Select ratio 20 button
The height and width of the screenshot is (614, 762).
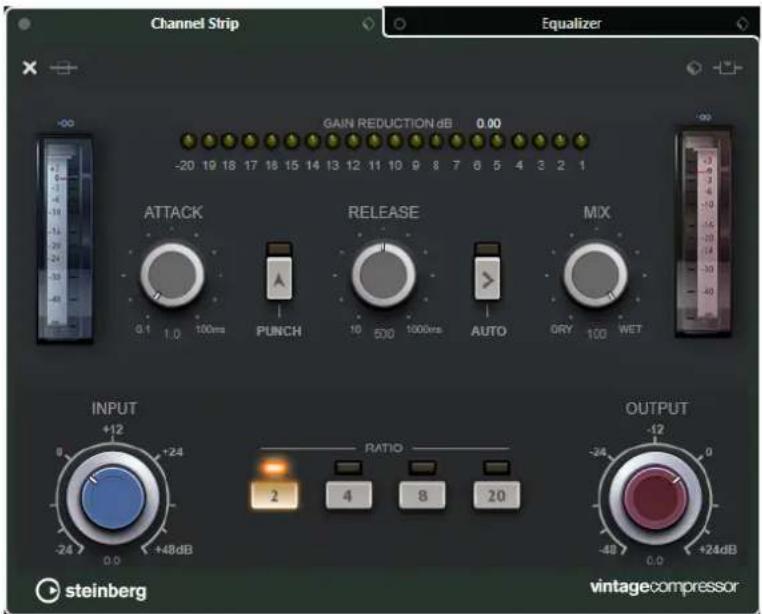tap(497, 495)
